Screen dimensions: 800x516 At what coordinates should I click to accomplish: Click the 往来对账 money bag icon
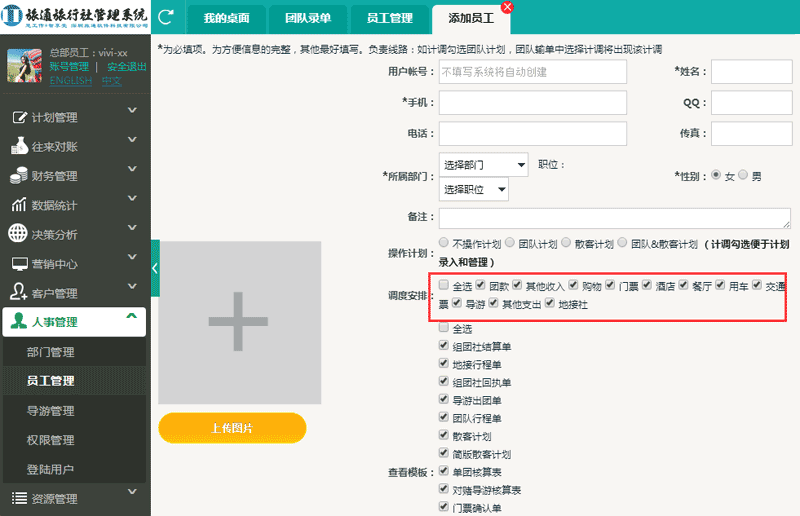(x=18, y=146)
